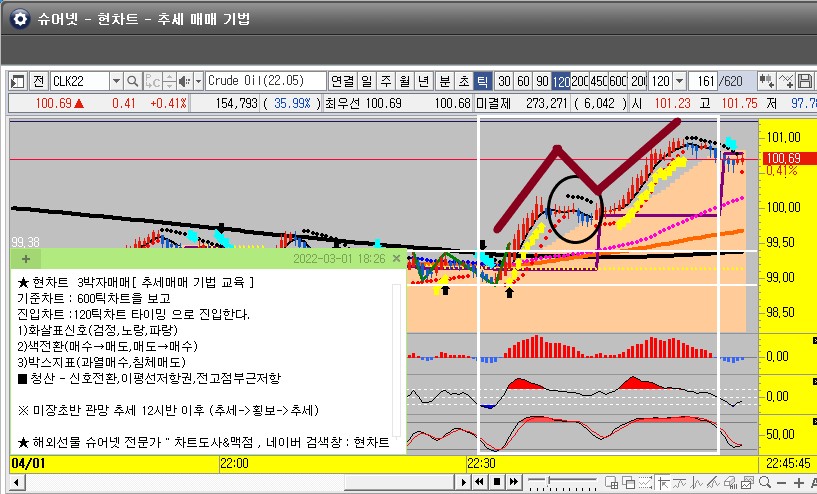Click the chart-grid window icon in the bottom toolbar

[x=611, y=482]
